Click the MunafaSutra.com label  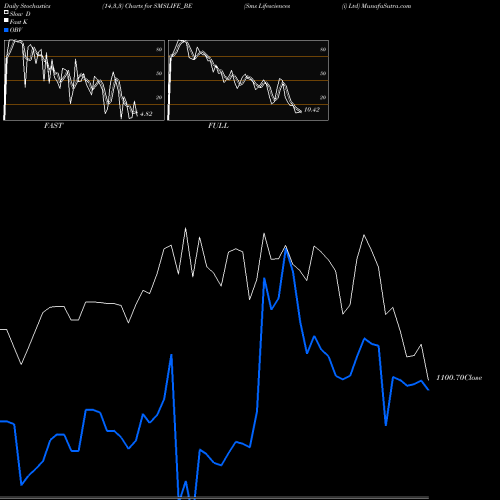tap(386, 6)
